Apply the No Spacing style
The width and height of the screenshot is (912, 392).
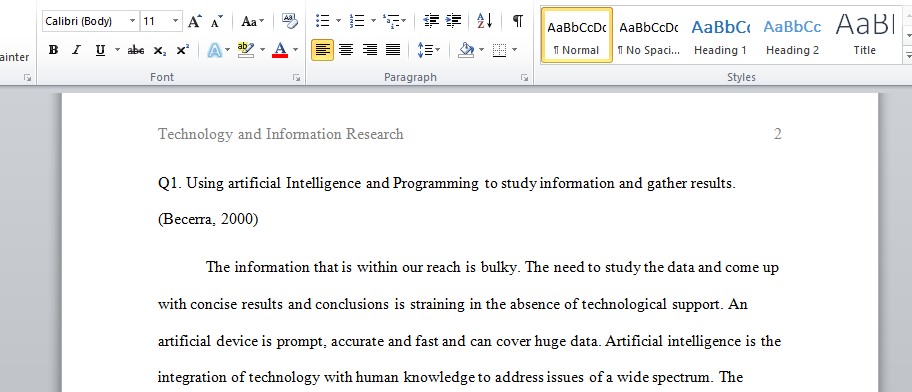[x=649, y=35]
